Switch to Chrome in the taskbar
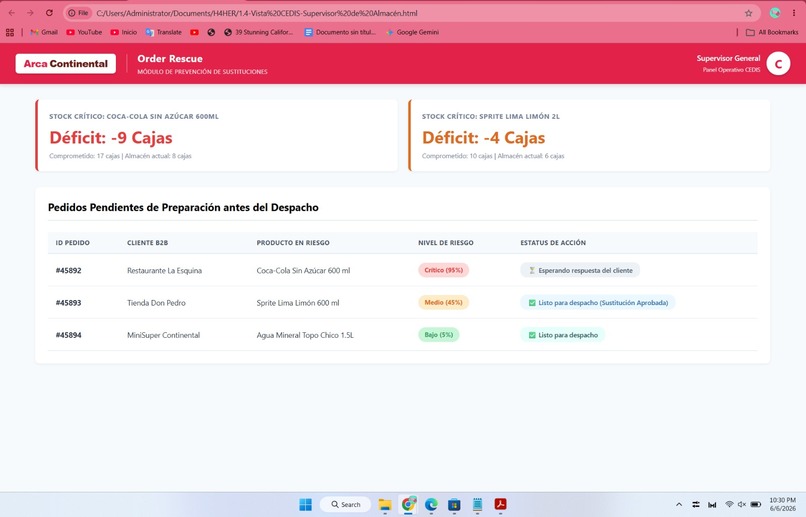The image size is (806, 517). click(409, 505)
